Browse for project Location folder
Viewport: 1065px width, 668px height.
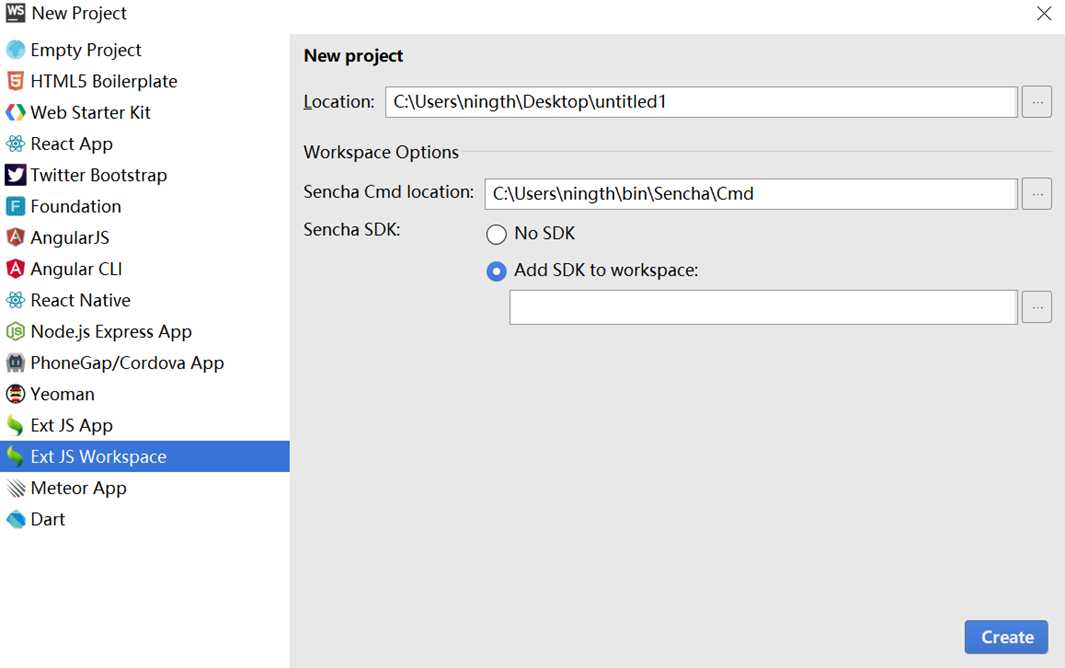coord(1036,102)
